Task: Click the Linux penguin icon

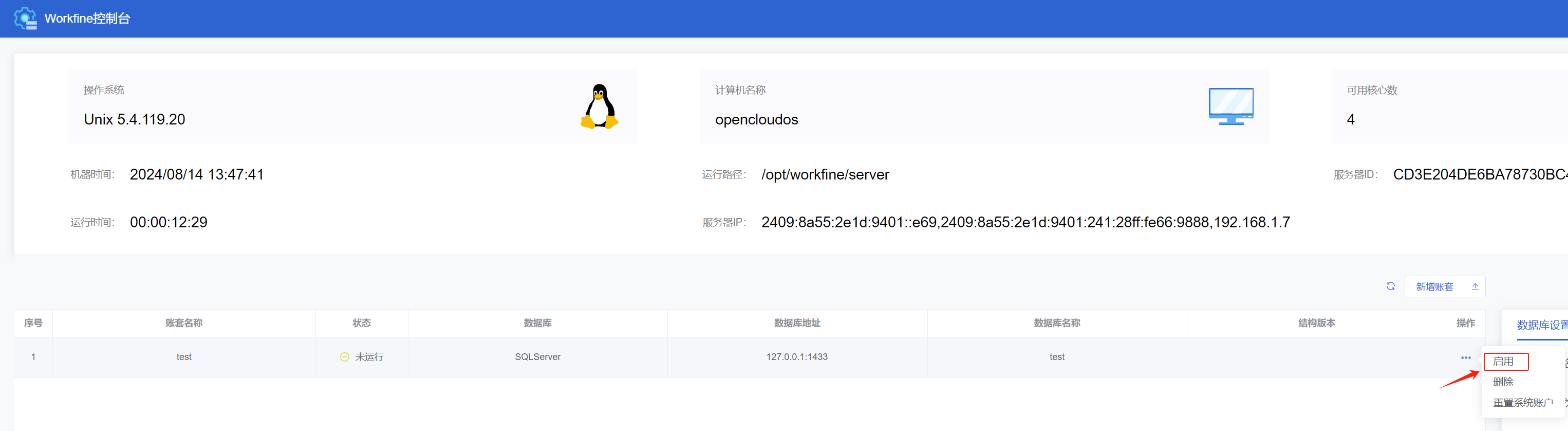Action: pos(599,106)
